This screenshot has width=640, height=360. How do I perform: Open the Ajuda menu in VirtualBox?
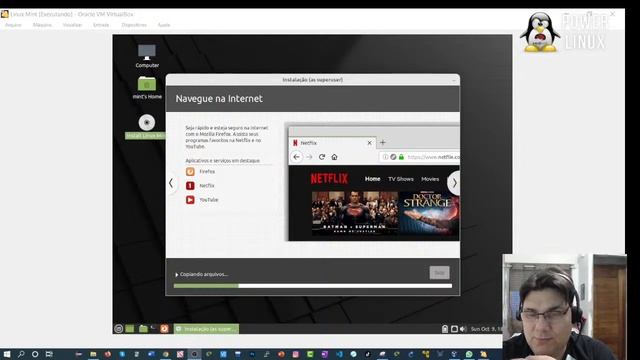coord(164,25)
